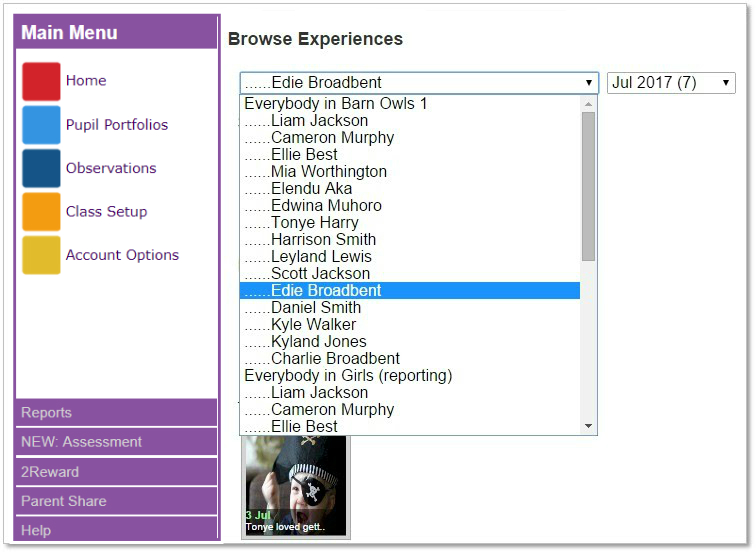The height and width of the screenshot is (553, 756).
Task: Click the dark blue Observations icon
Action: pos(41,168)
